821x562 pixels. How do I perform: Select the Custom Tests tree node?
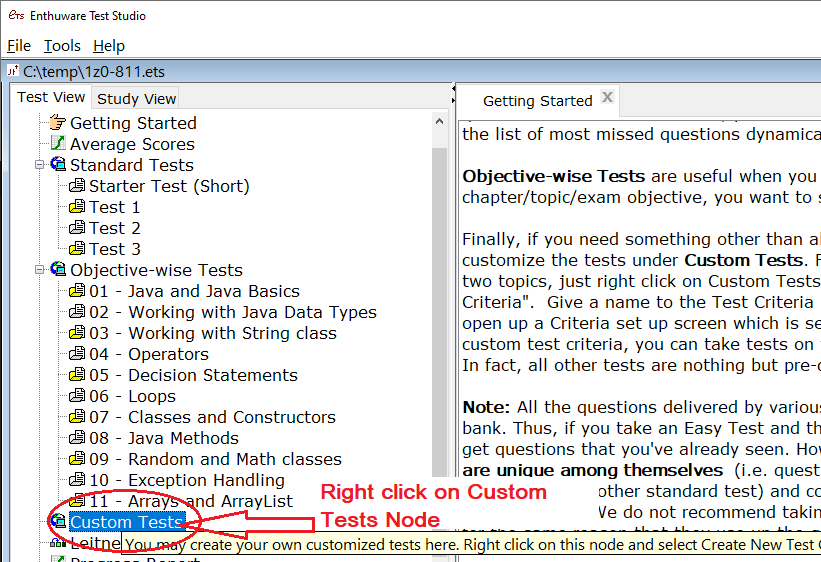coord(126,522)
